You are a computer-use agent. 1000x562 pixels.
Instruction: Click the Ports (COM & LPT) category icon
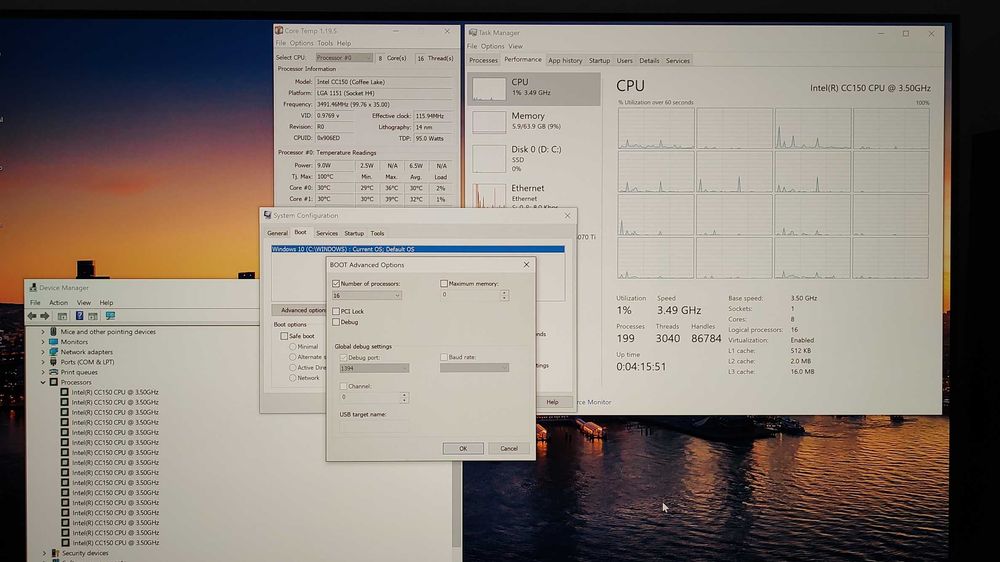point(54,362)
